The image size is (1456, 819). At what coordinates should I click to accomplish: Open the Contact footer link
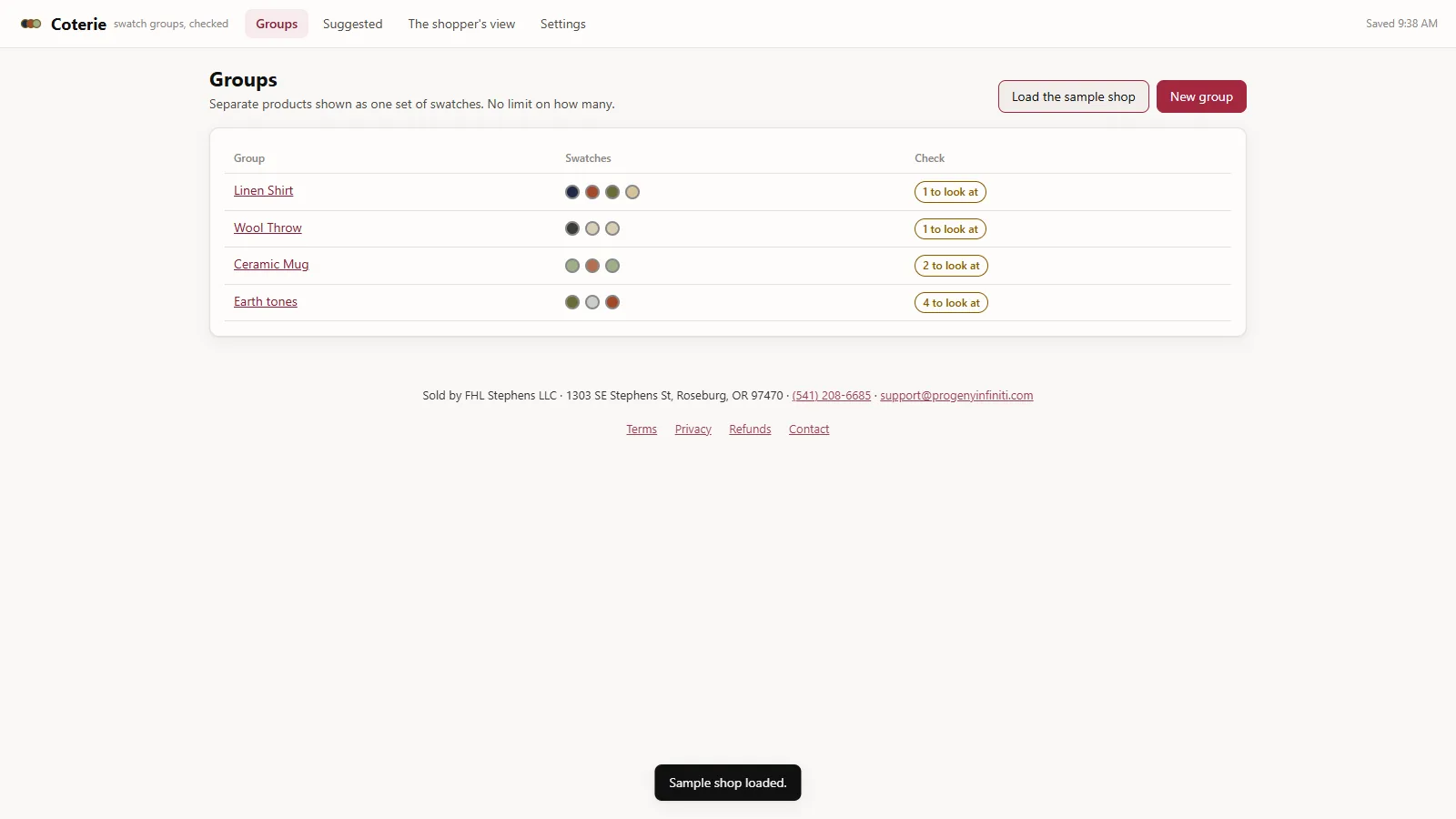(x=809, y=429)
